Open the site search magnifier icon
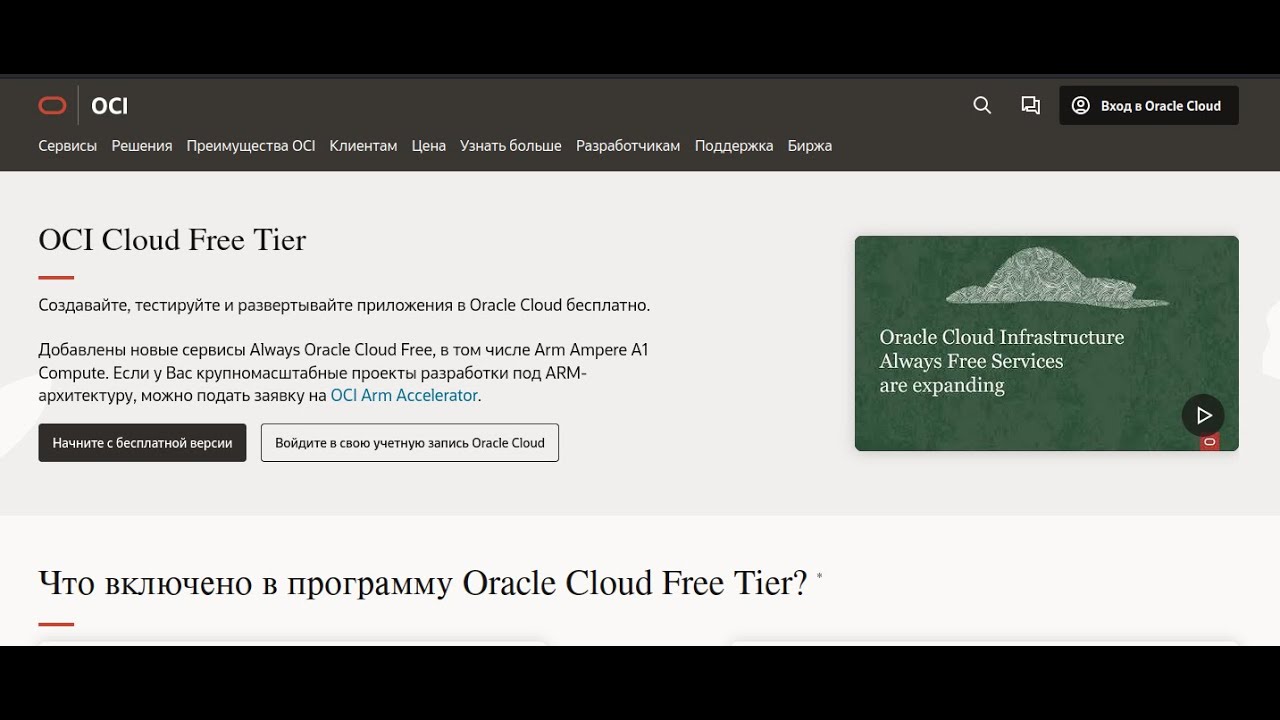Viewport: 1280px width, 720px height. (x=982, y=105)
